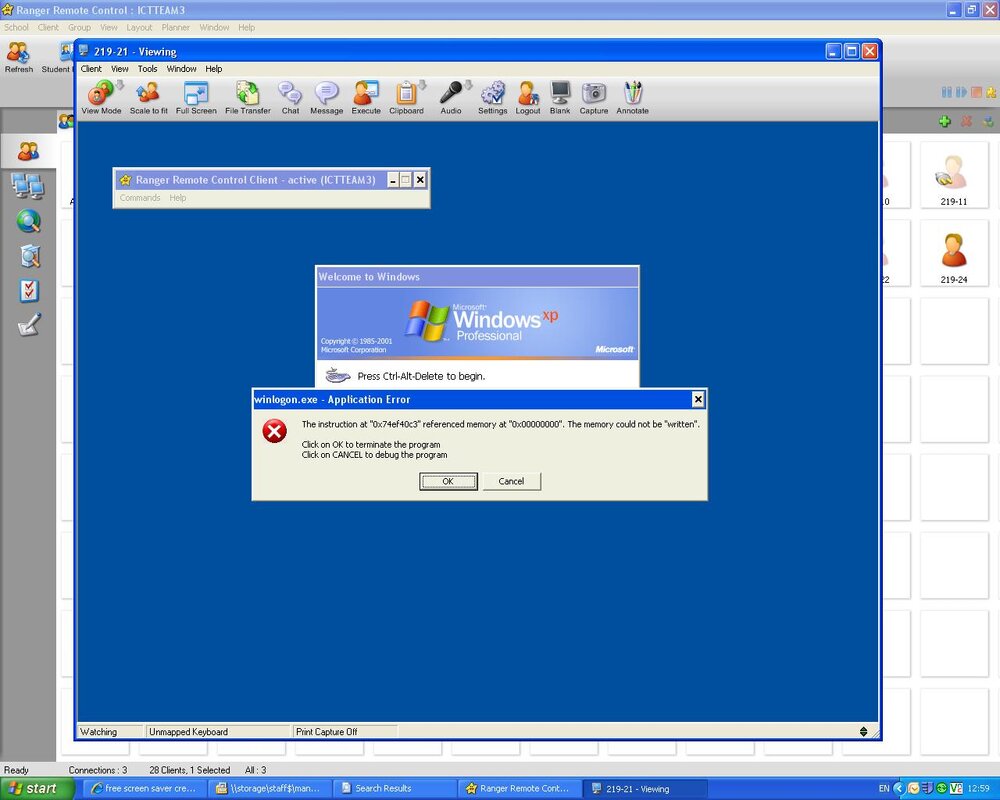
Task: Open the Execute tool
Action: (x=366, y=97)
